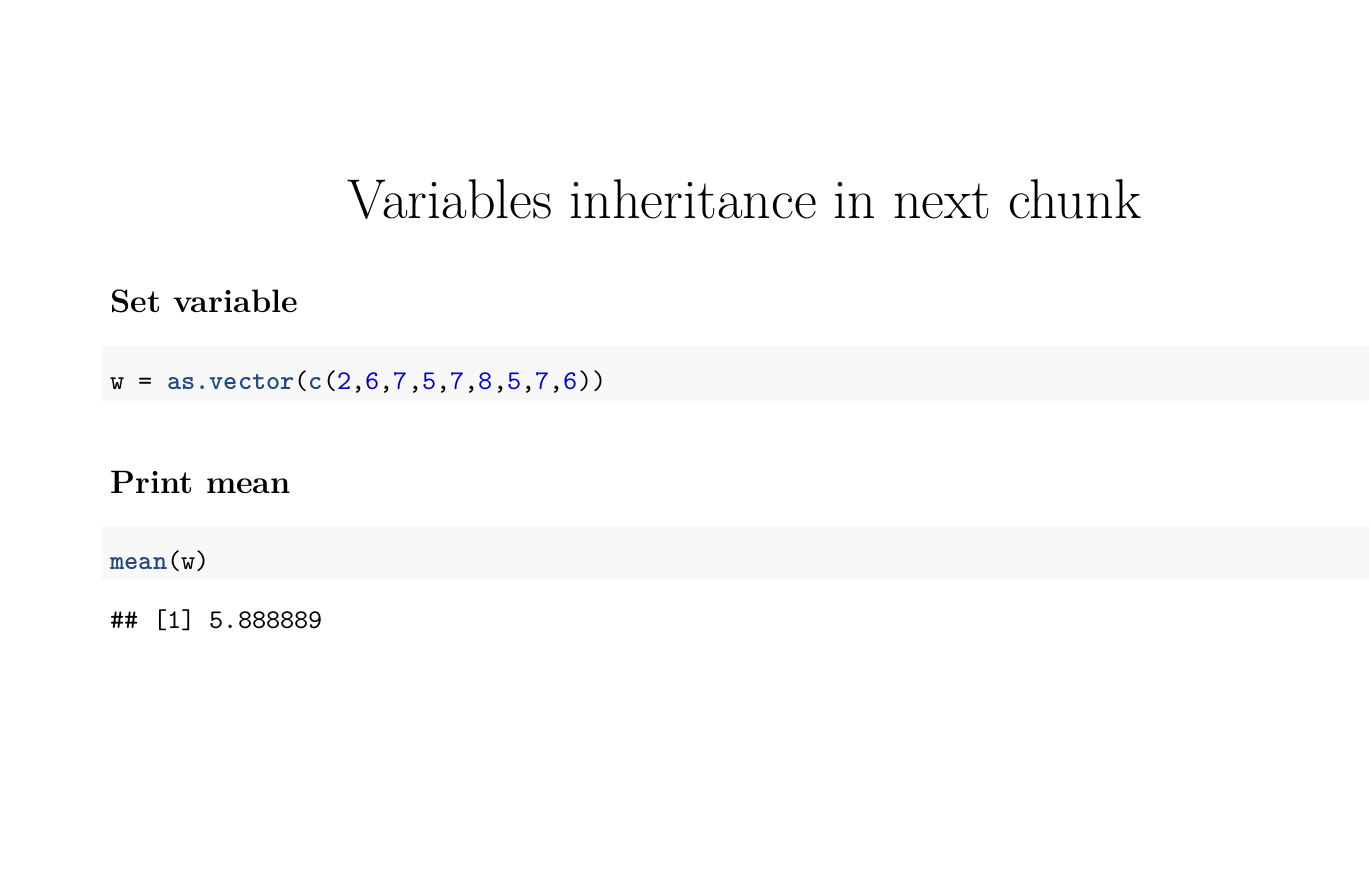
Task: Click the word "next" in the title
Action: [940, 203]
